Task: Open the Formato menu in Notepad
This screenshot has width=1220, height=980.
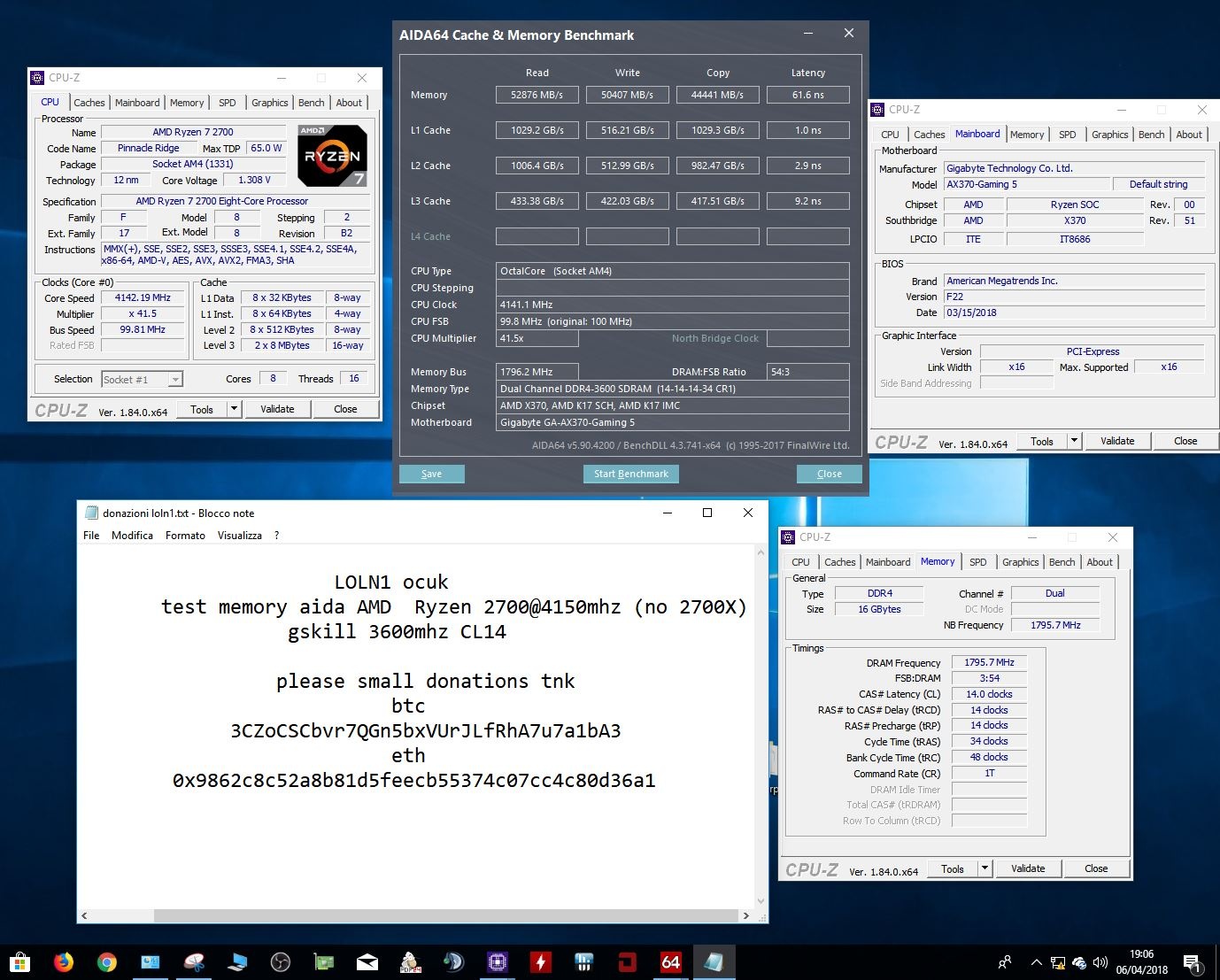Action: click(185, 536)
